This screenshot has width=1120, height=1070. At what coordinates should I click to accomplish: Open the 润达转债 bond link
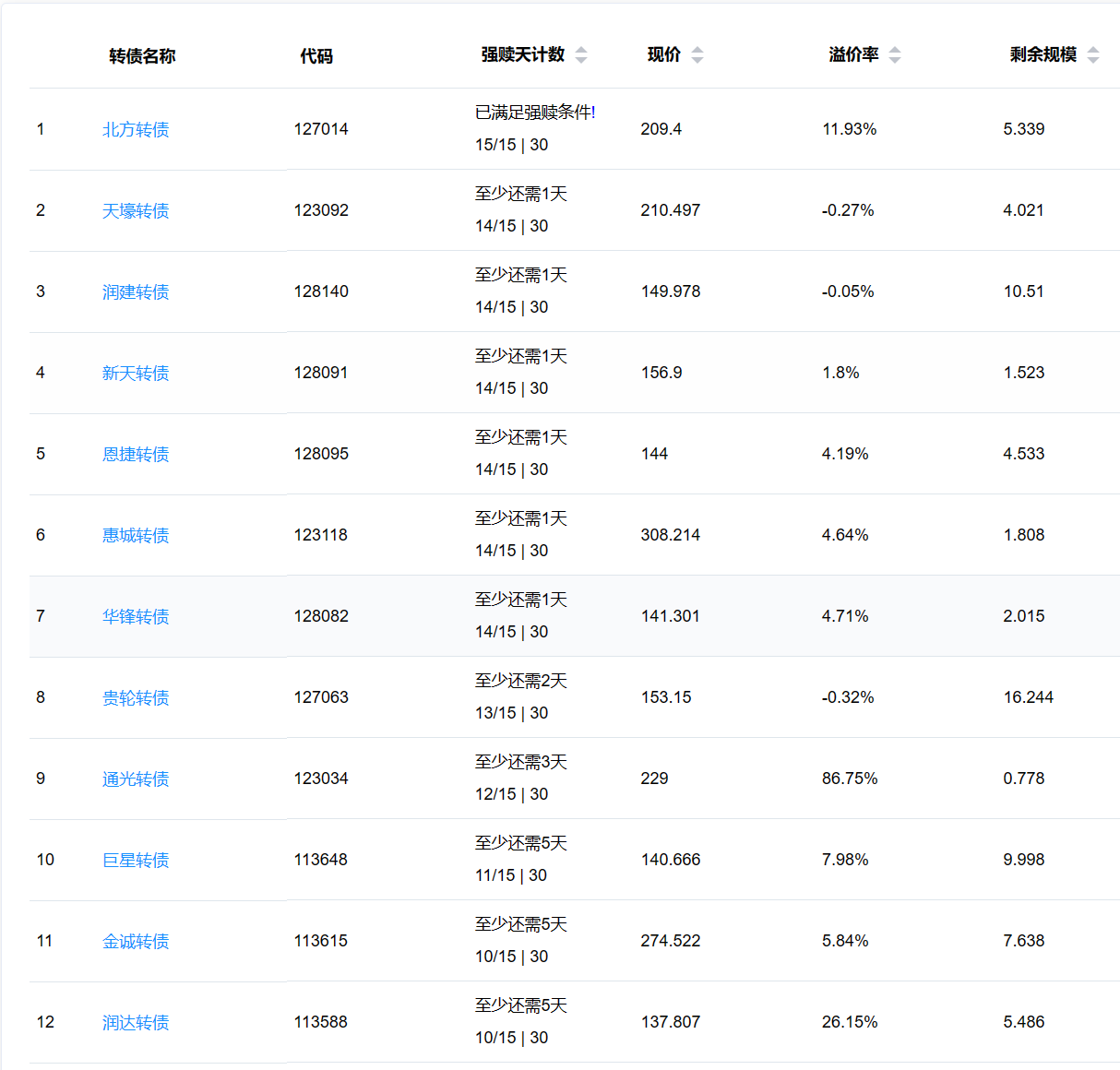point(136,1023)
